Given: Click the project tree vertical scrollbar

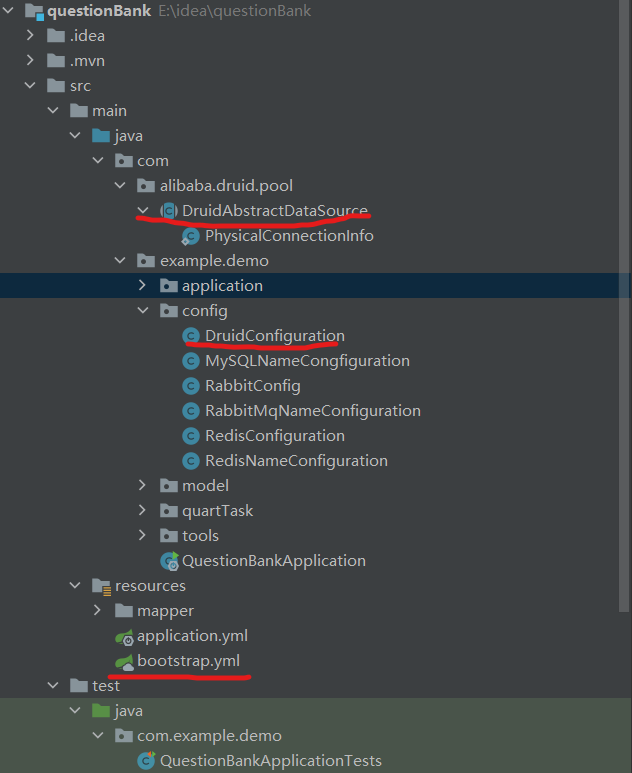Looking at the screenshot, I should [625, 306].
